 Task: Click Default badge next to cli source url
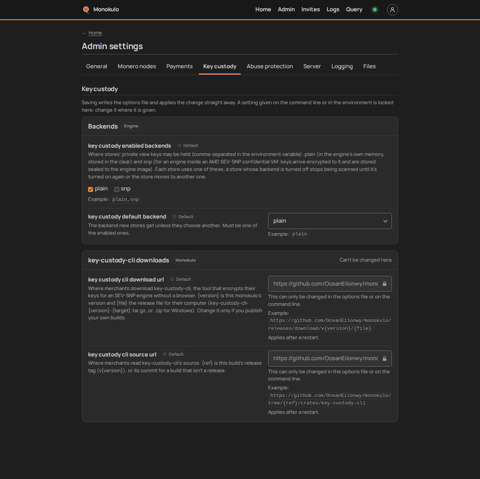pyautogui.click(x=174, y=354)
